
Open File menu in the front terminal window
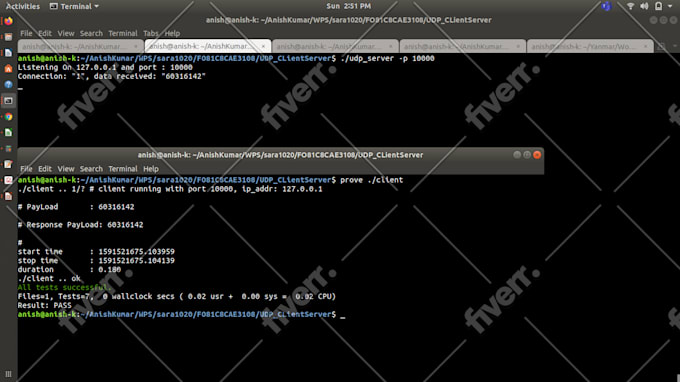coord(26,169)
